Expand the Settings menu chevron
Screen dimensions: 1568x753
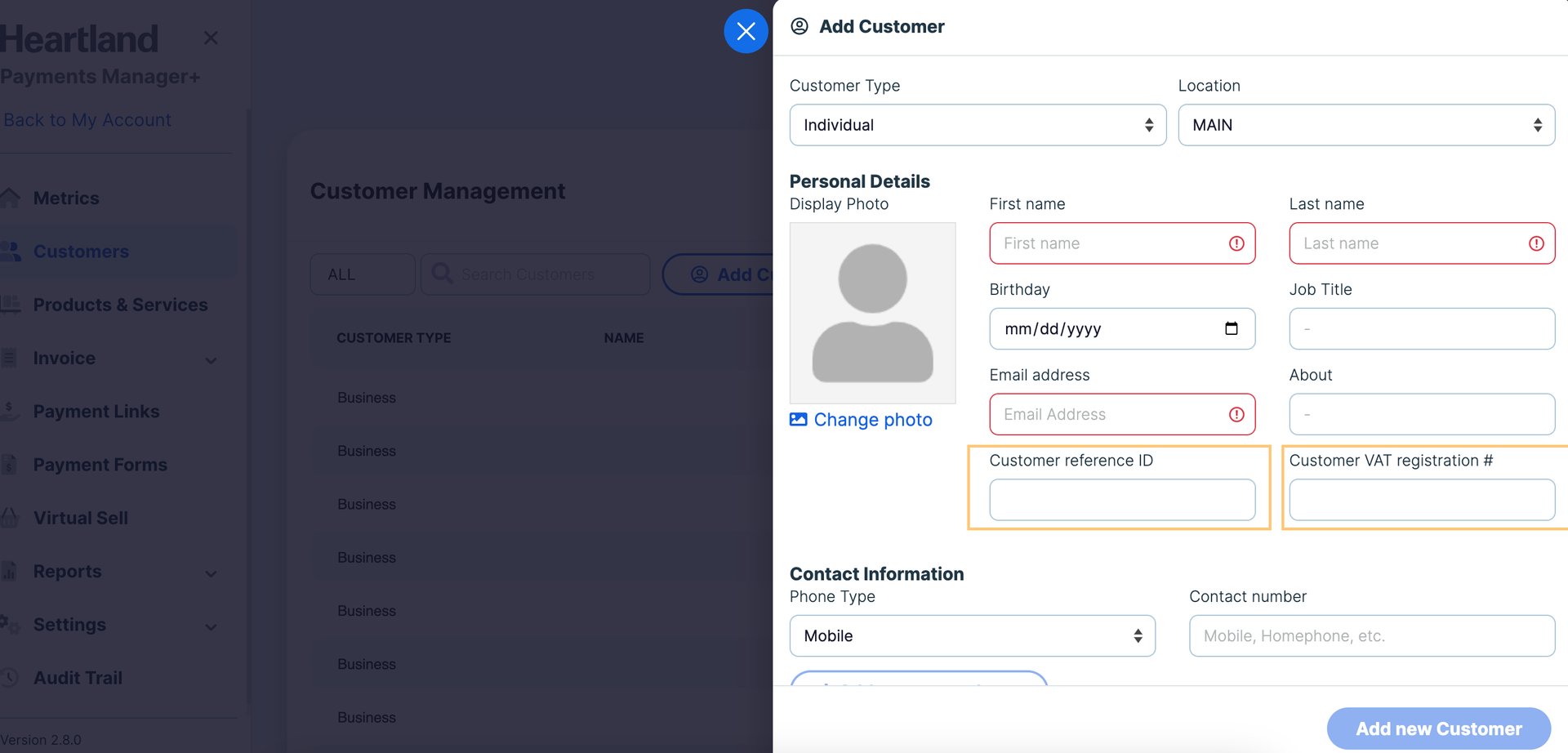tap(211, 627)
